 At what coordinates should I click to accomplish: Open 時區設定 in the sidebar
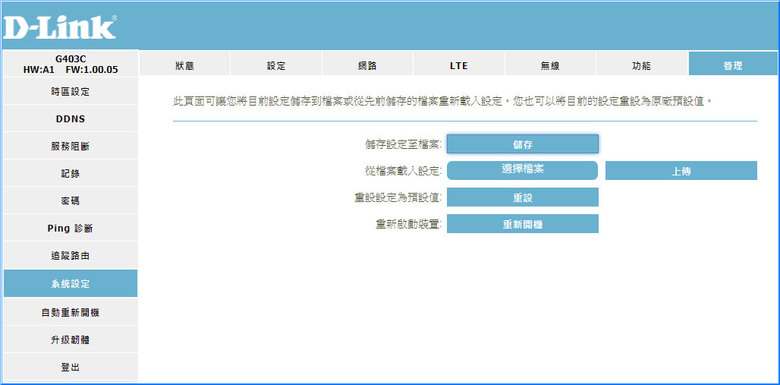pos(71,92)
